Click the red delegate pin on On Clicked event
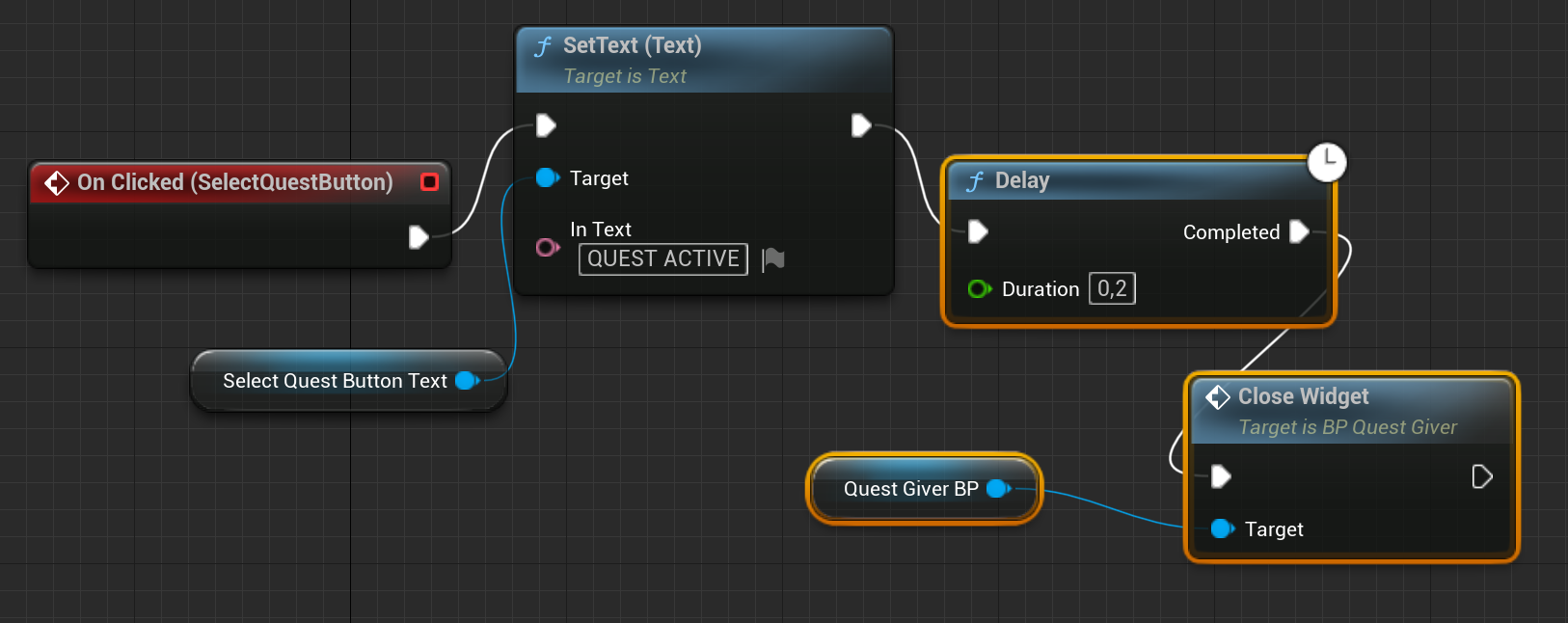The width and height of the screenshot is (1568, 623). tap(430, 181)
